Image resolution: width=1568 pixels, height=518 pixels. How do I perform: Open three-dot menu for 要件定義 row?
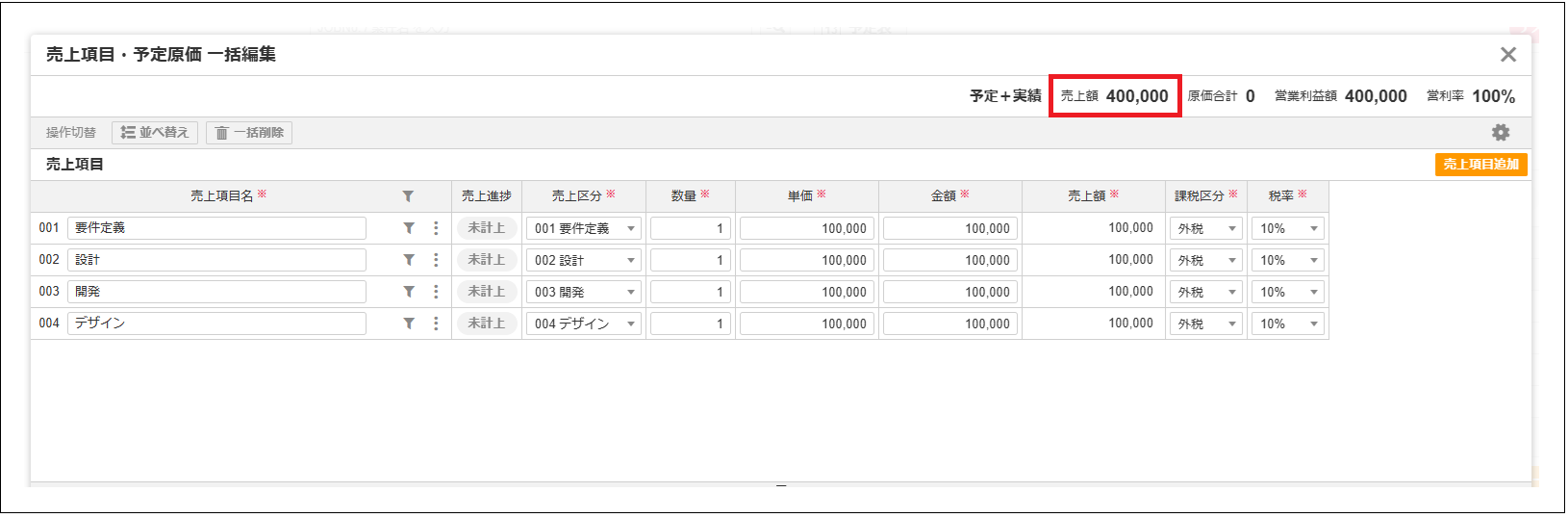click(436, 228)
